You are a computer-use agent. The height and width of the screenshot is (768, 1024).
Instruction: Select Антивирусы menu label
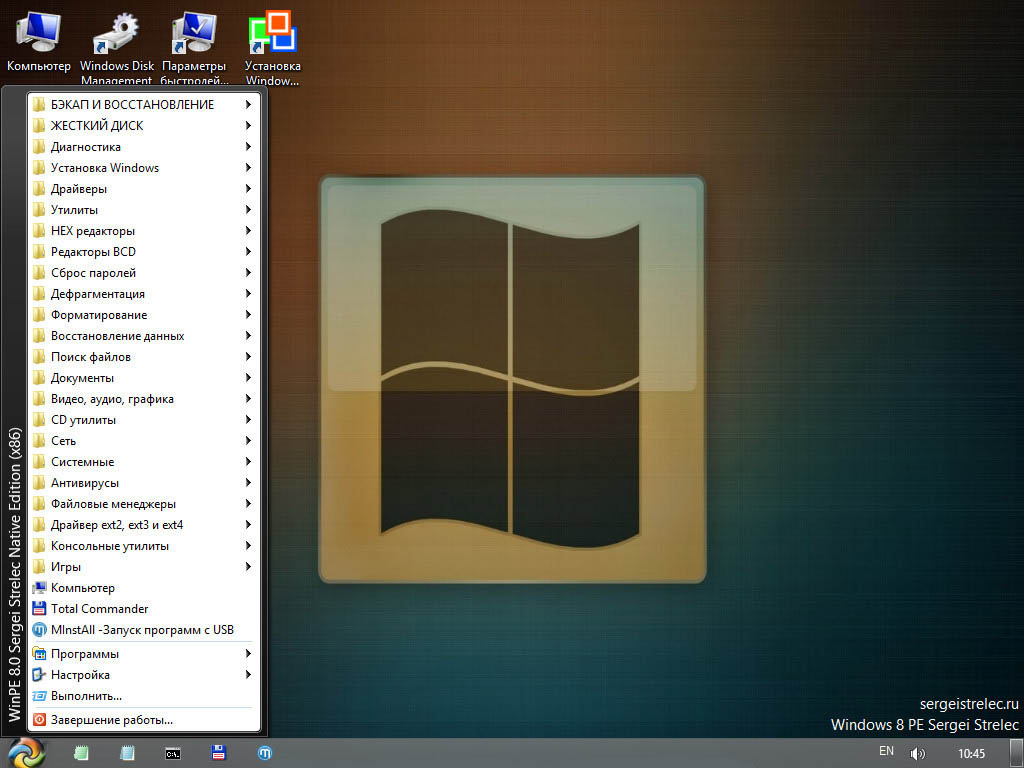pos(85,483)
